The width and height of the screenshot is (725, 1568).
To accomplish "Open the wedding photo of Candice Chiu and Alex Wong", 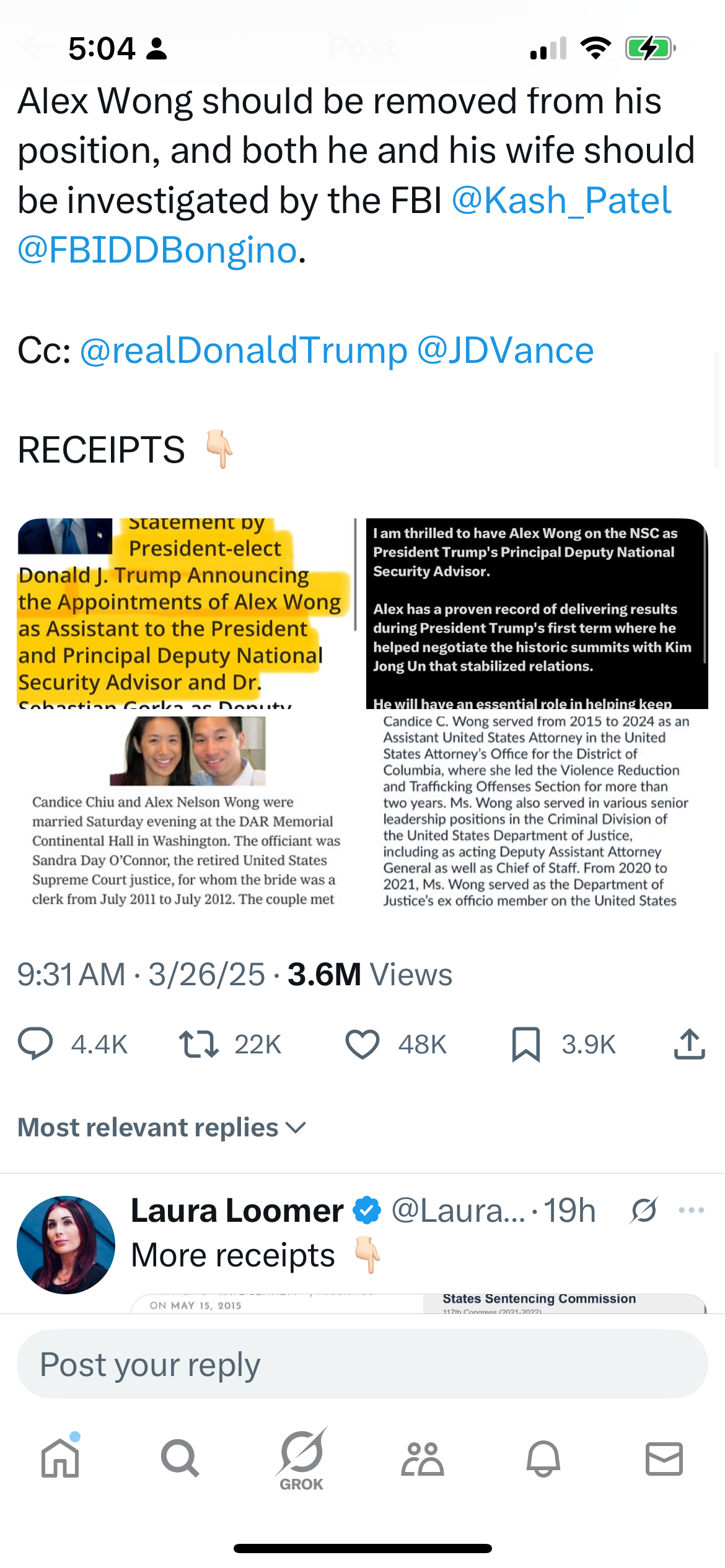I will coord(187,811).
